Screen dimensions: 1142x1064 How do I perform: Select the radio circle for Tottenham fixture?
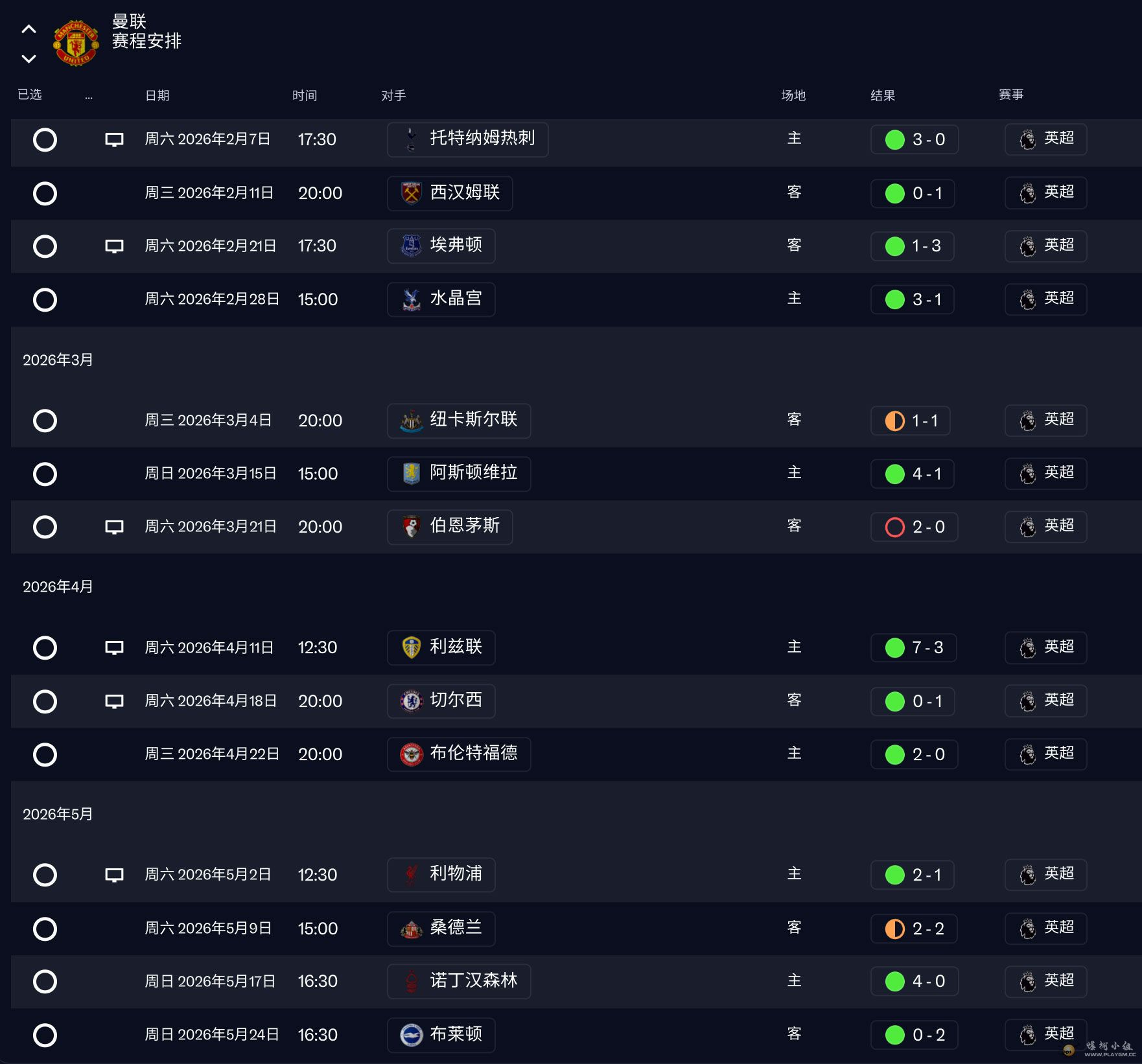45,139
